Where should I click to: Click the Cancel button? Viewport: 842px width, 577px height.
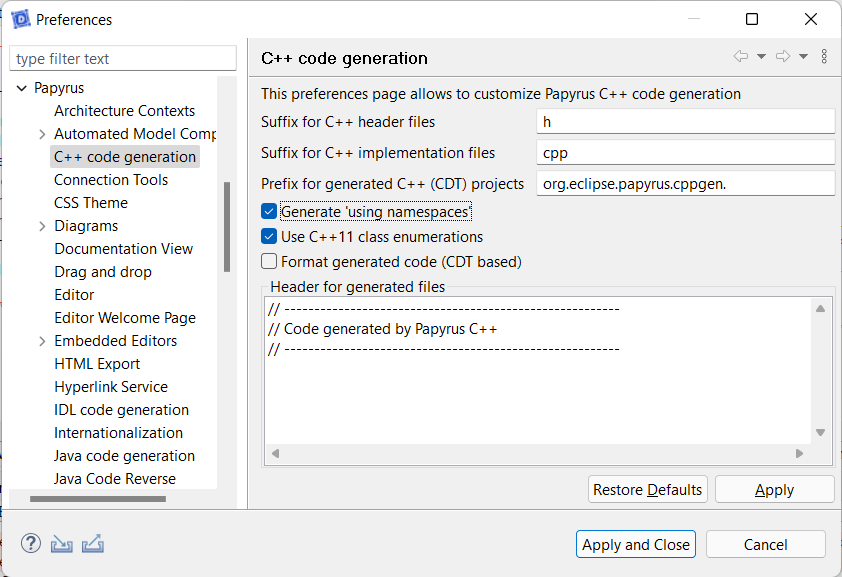coord(765,544)
